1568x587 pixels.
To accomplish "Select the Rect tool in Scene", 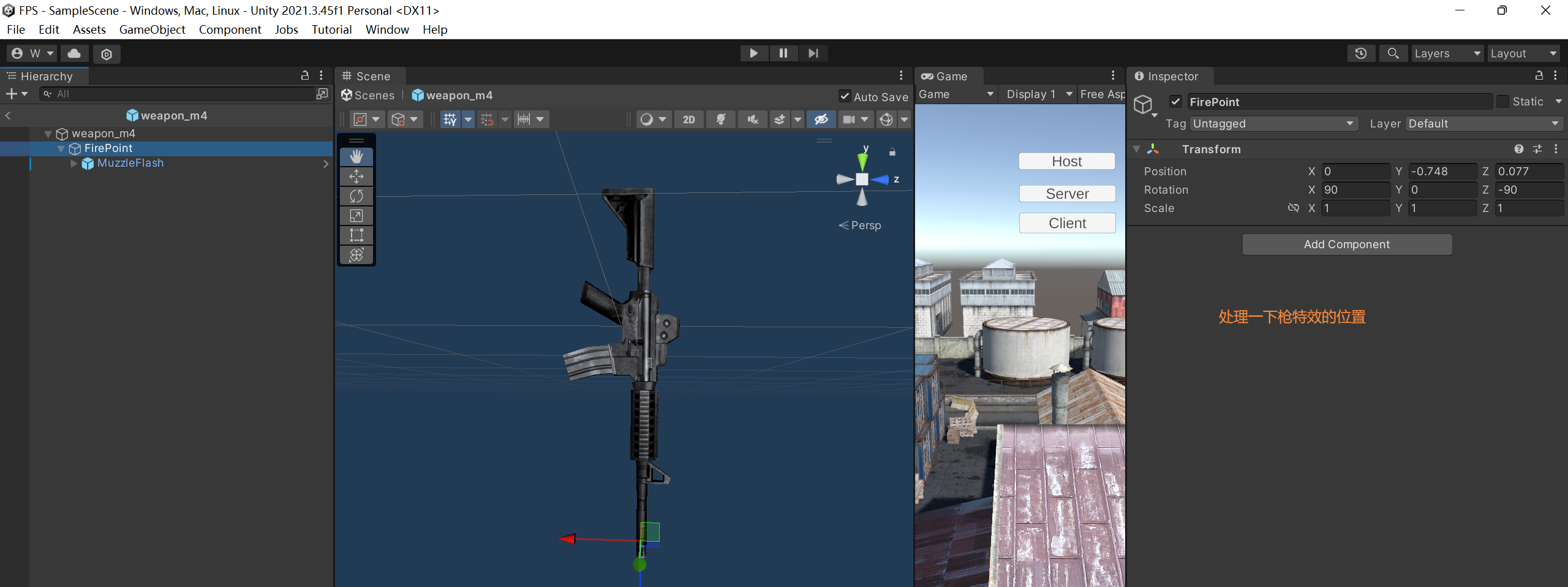I will pos(356,235).
